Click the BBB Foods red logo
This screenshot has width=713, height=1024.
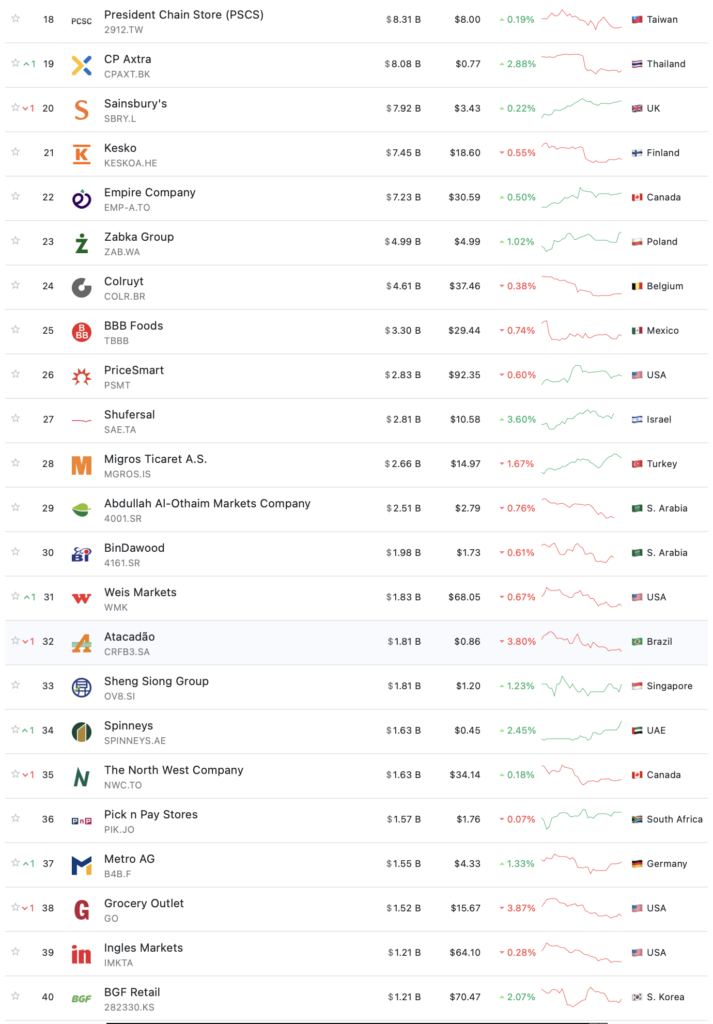82,331
